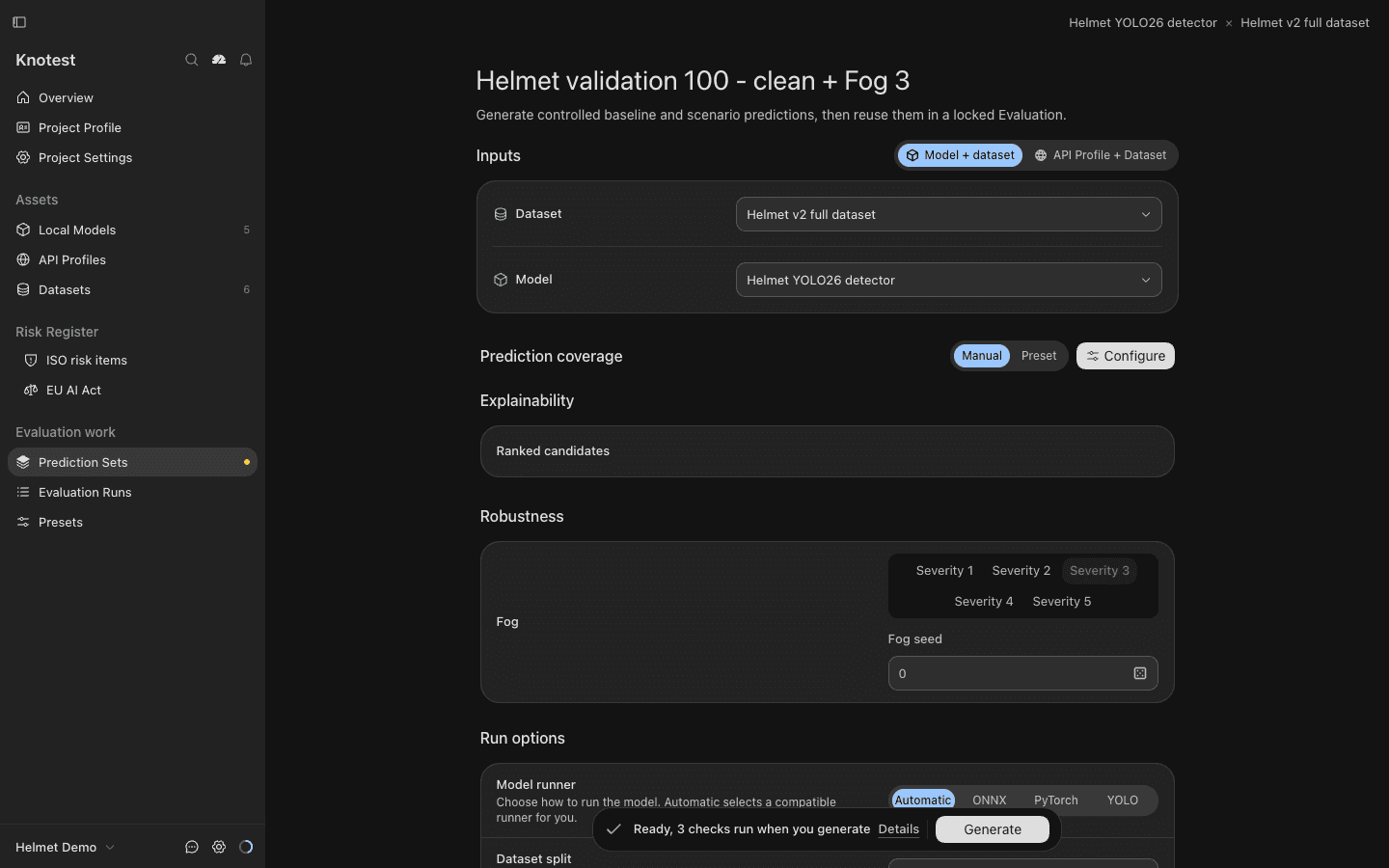Open settings gear icon at sidebar bottom

219,847
